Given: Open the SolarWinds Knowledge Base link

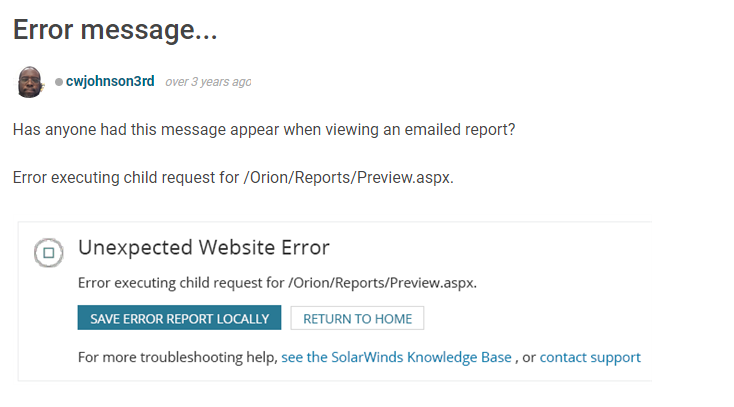Looking at the screenshot, I should click(396, 357).
